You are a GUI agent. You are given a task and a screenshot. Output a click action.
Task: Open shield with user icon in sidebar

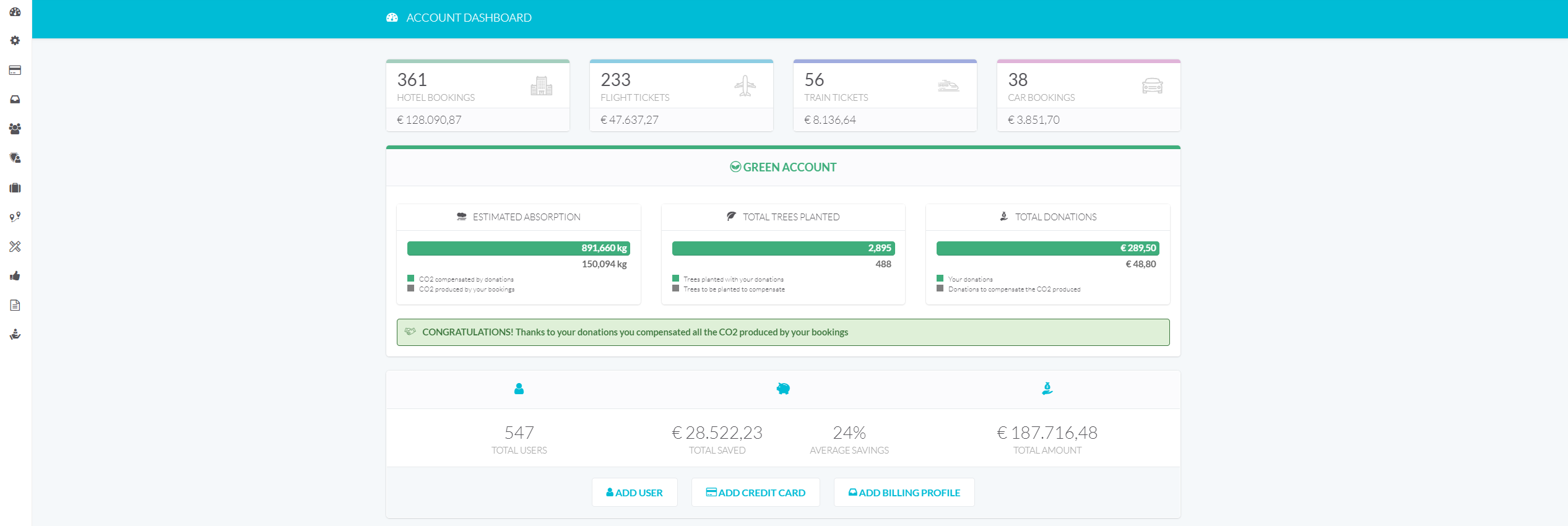pos(15,158)
